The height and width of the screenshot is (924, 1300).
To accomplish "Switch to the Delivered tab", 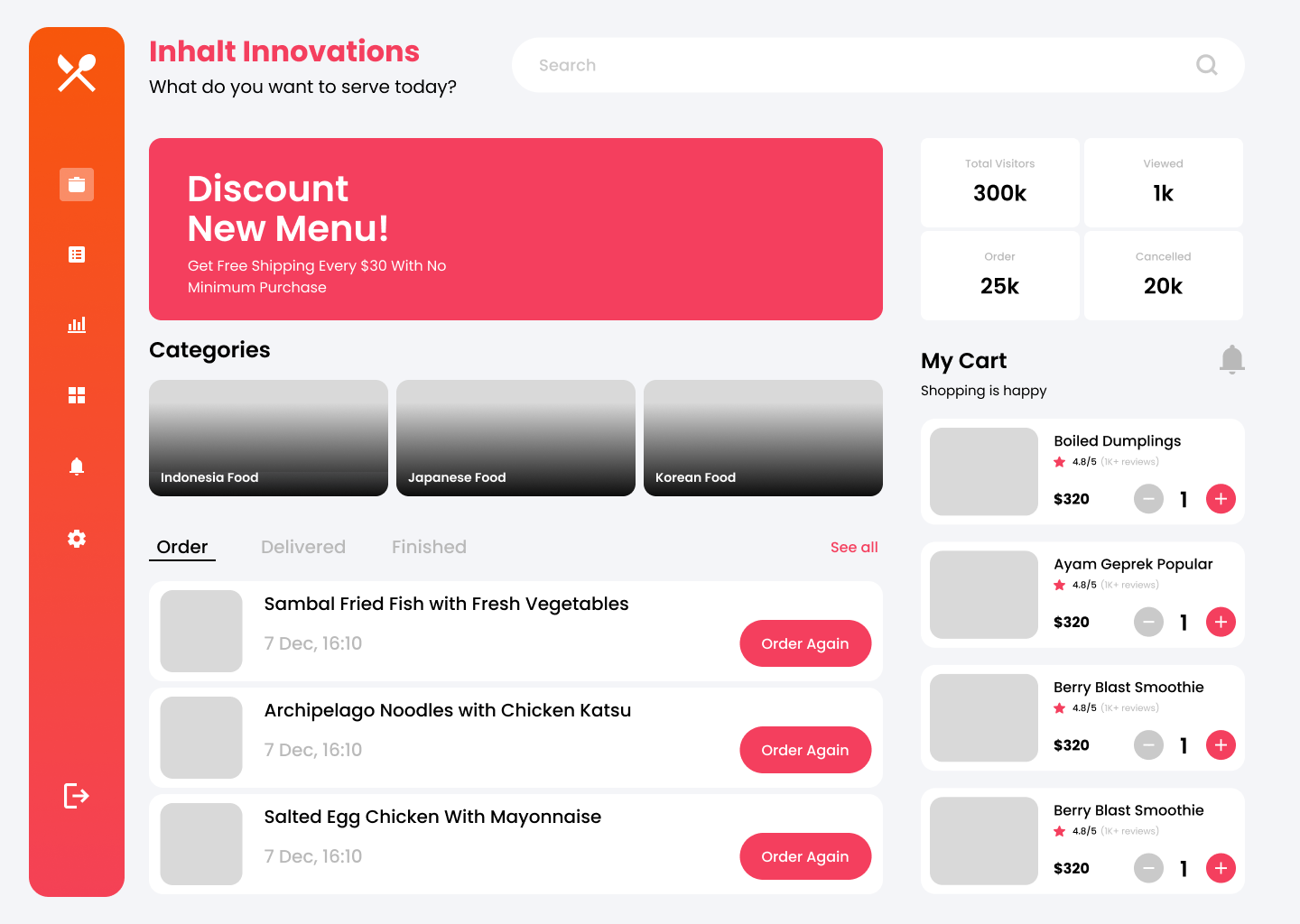I will click(303, 547).
